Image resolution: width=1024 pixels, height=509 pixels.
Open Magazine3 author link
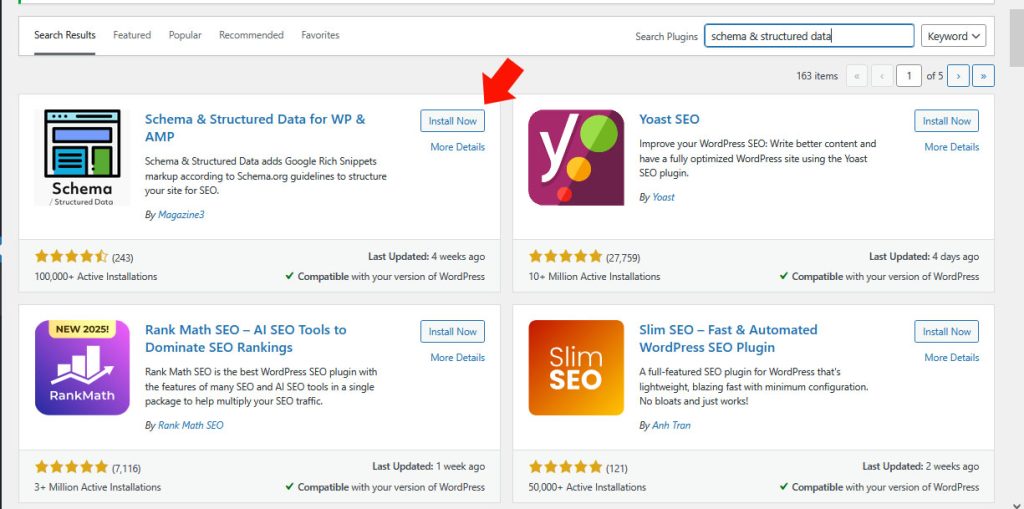pos(181,214)
